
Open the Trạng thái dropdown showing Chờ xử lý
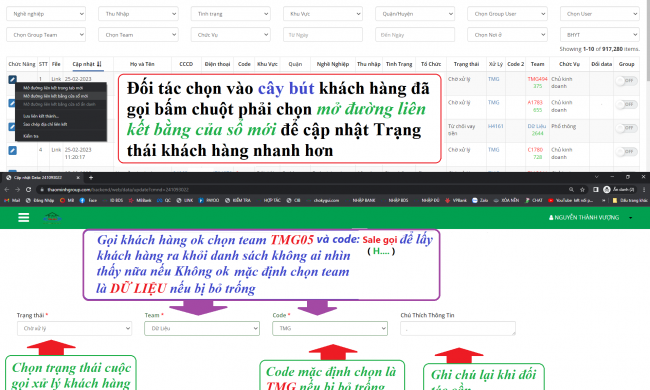tap(75, 328)
